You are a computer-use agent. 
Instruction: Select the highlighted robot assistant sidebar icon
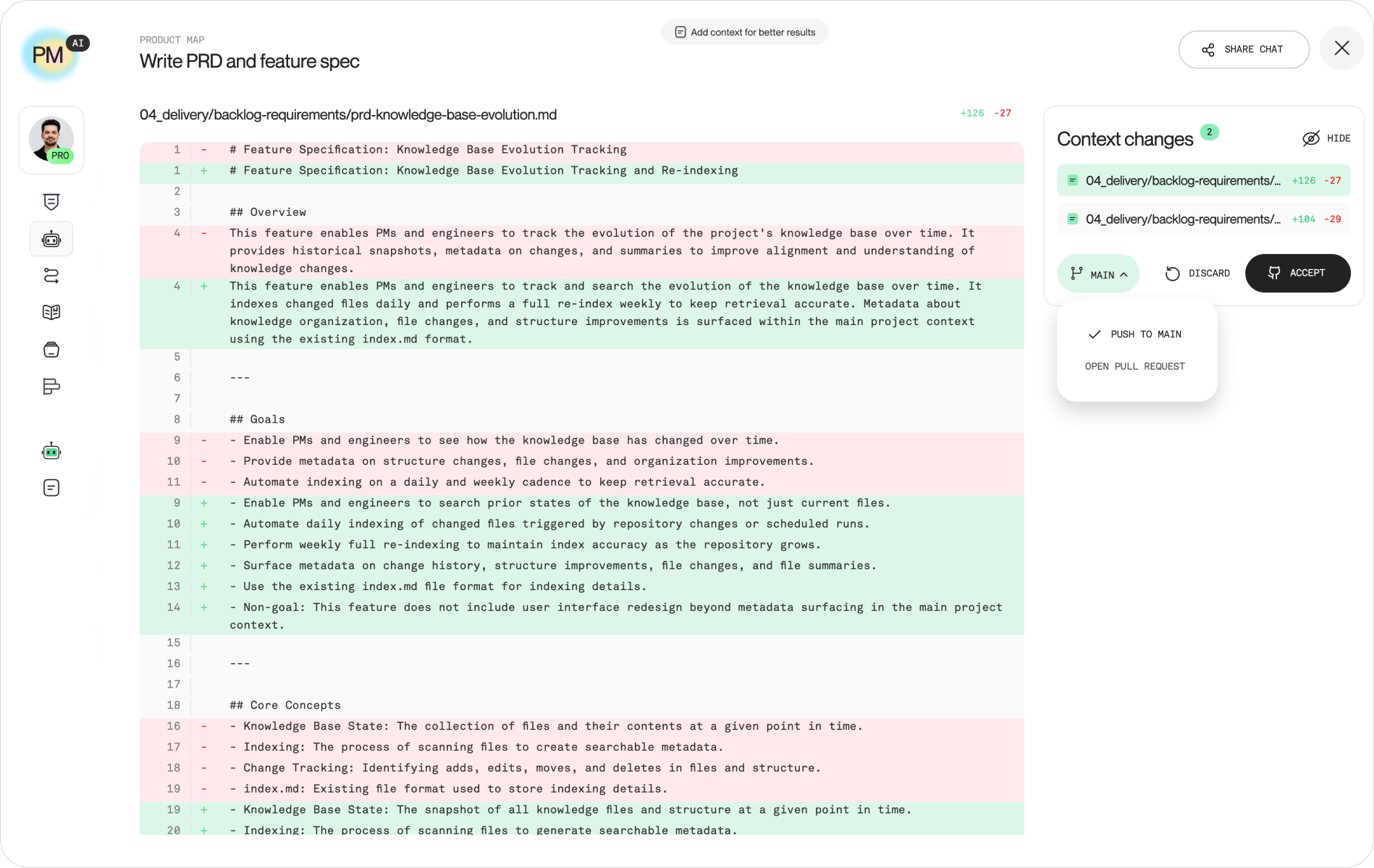[51, 239]
